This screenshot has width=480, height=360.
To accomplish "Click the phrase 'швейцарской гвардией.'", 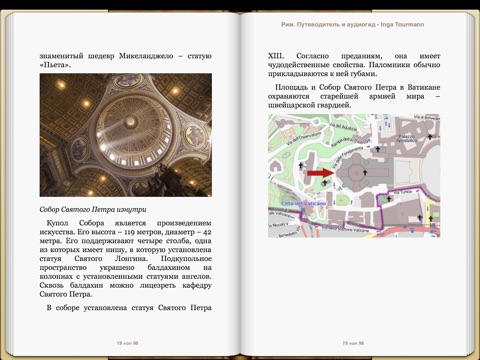I will (x=310, y=105).
